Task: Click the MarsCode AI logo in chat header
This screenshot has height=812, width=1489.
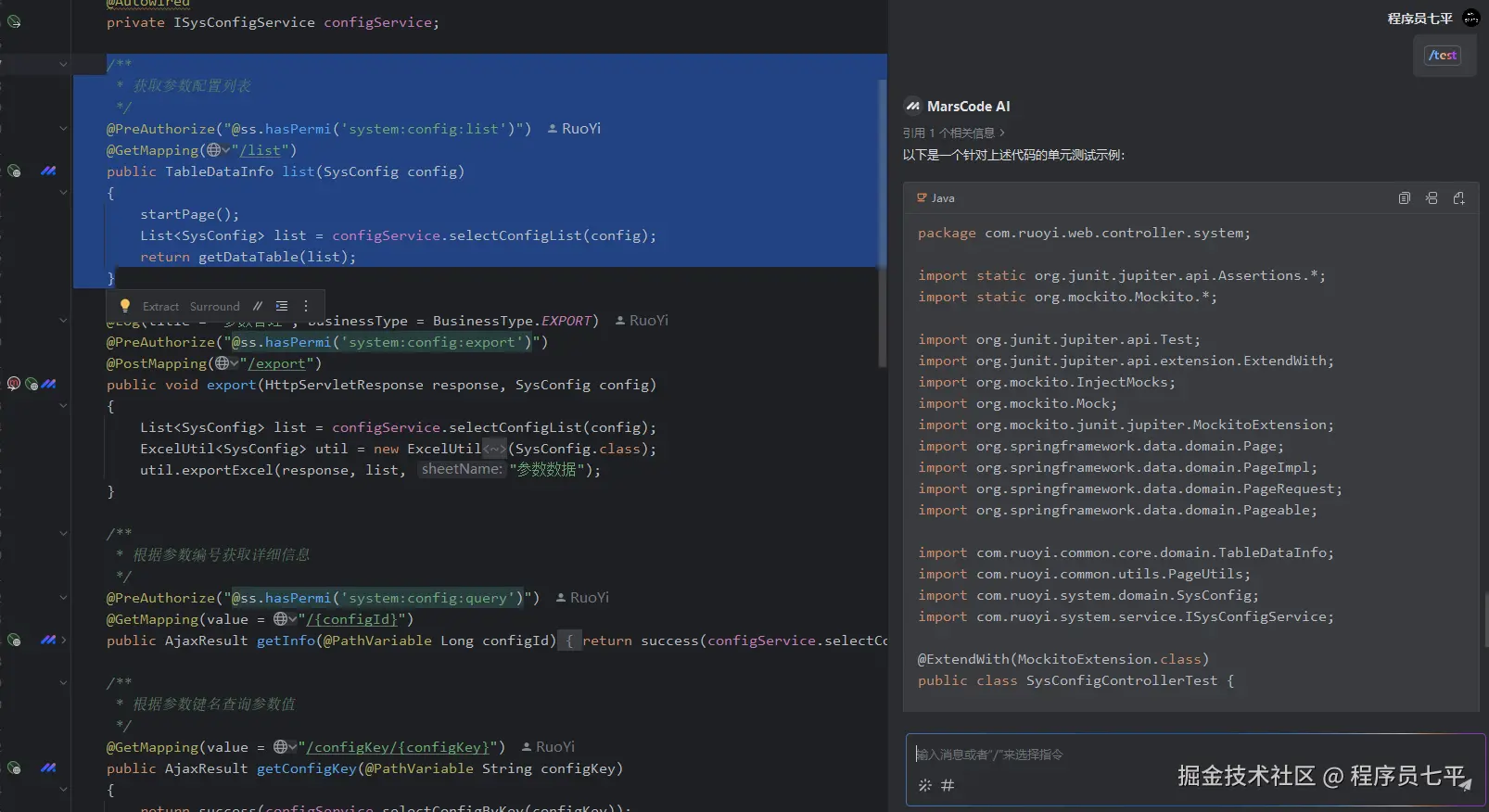Action: (913, 107)
